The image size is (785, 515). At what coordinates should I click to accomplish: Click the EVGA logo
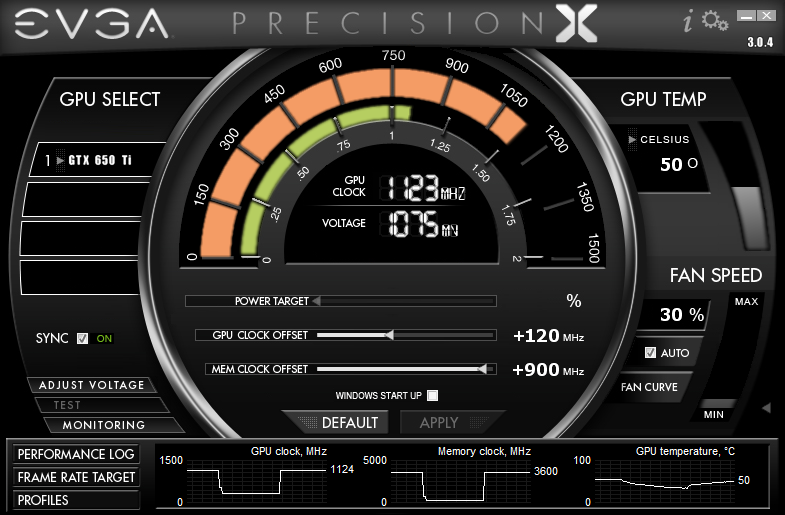coord(92,24)
